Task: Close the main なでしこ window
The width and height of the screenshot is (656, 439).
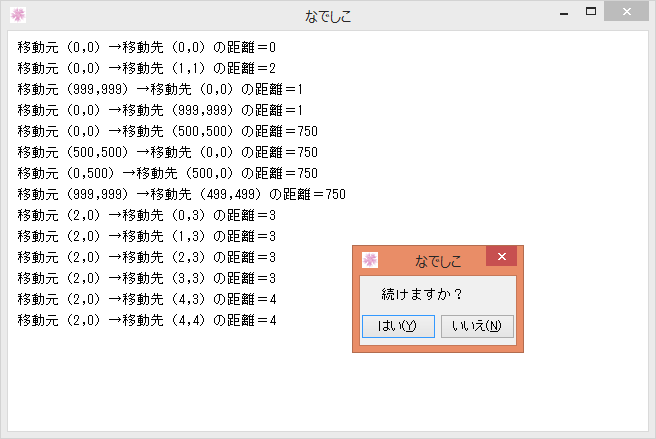Action: [x=626, y=12]
